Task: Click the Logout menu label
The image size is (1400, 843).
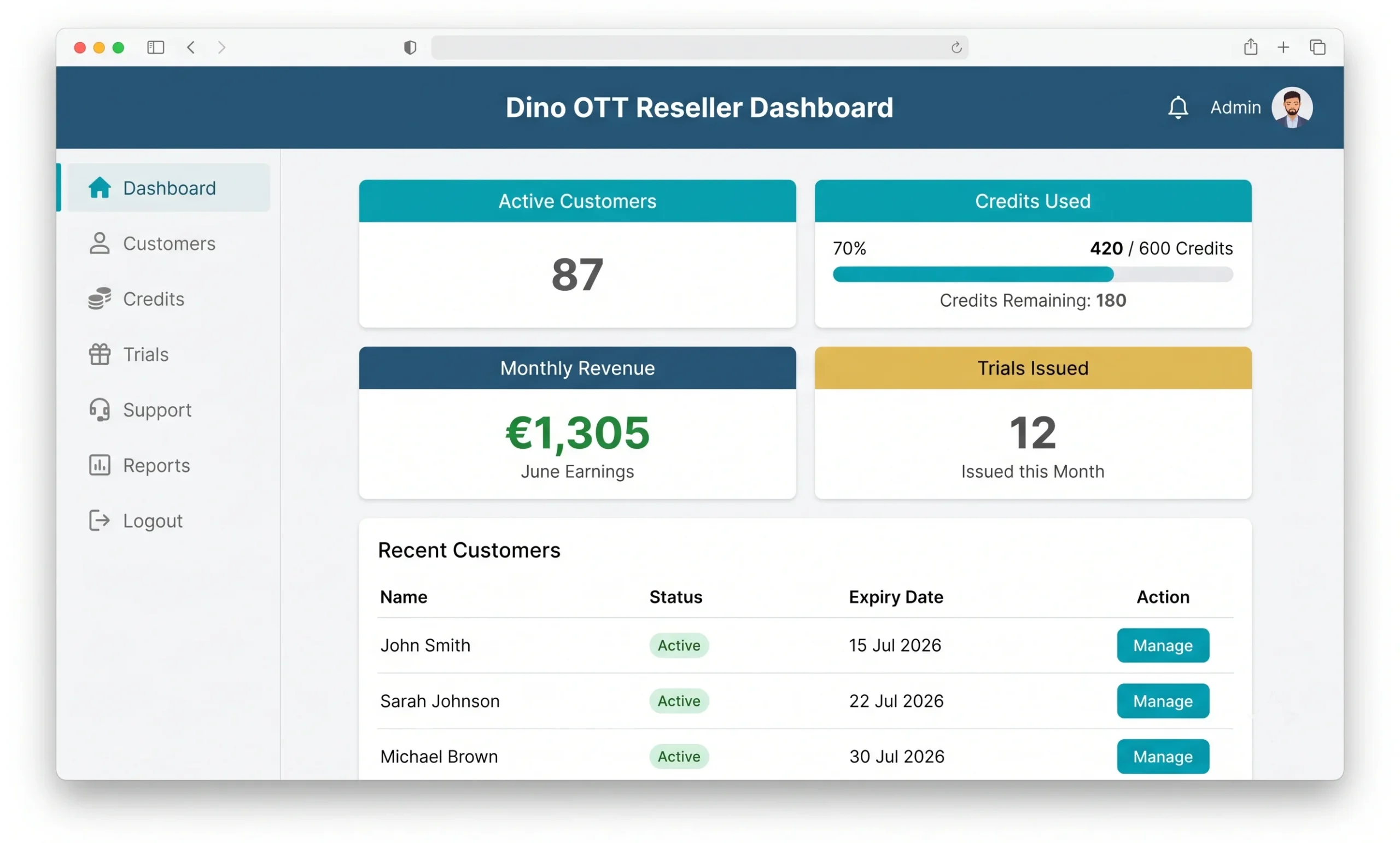Action: click(x=153, y=521)
